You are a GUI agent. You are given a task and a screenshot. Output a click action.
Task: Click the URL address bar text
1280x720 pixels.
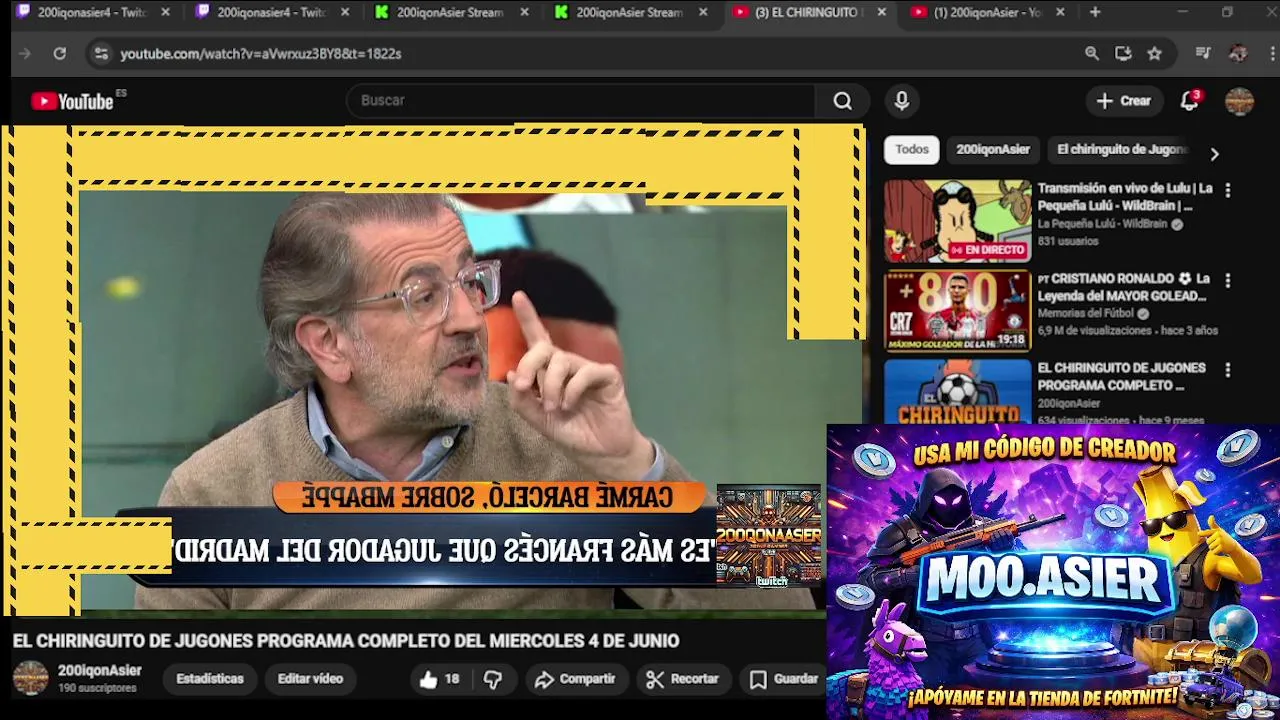coord(261,54)
